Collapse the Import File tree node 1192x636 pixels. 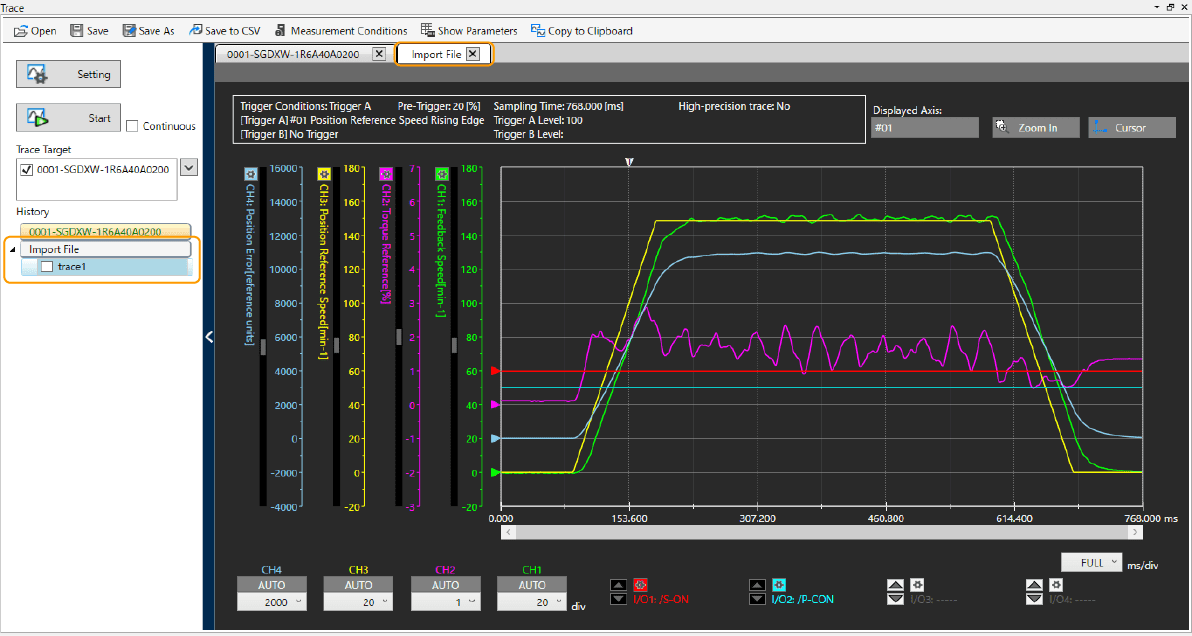12,249
